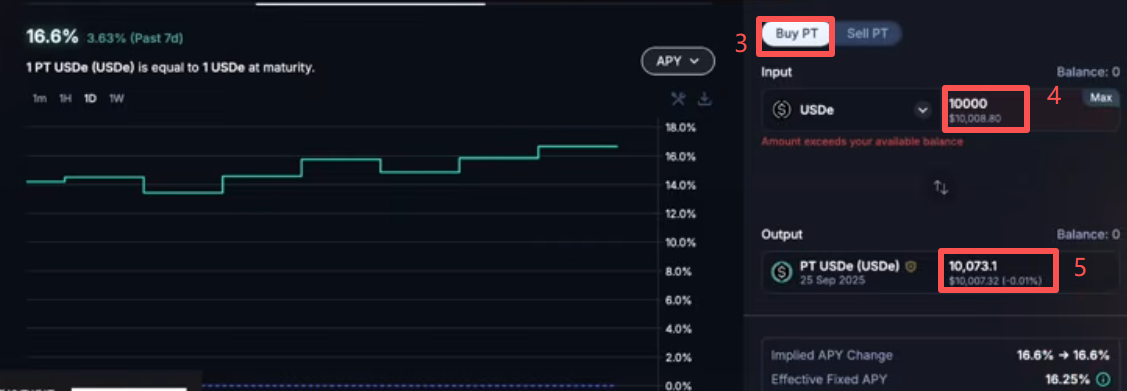Open the USDe input token selector

point(922,111)
